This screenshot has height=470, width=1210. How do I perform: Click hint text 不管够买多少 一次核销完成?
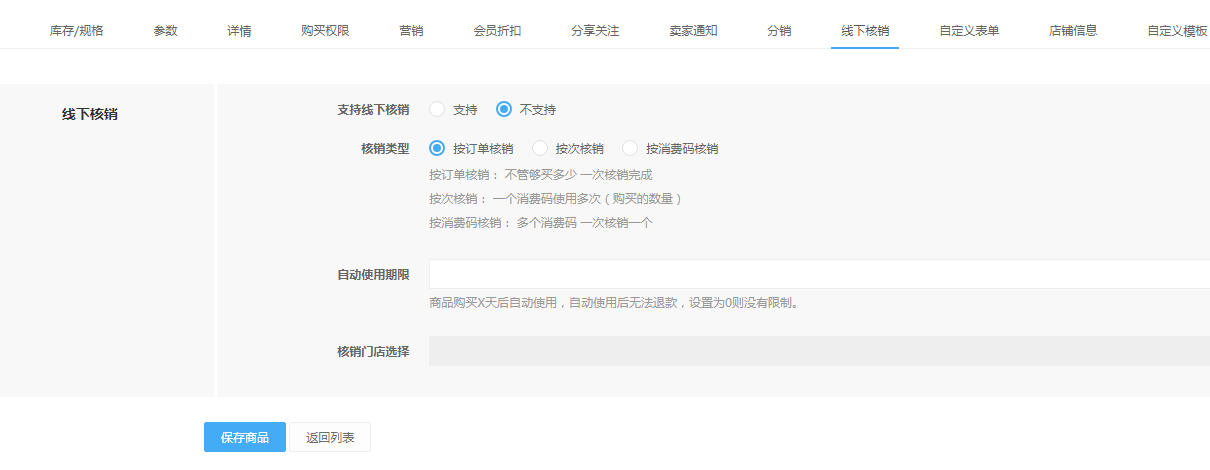click(x=578, y=175)
